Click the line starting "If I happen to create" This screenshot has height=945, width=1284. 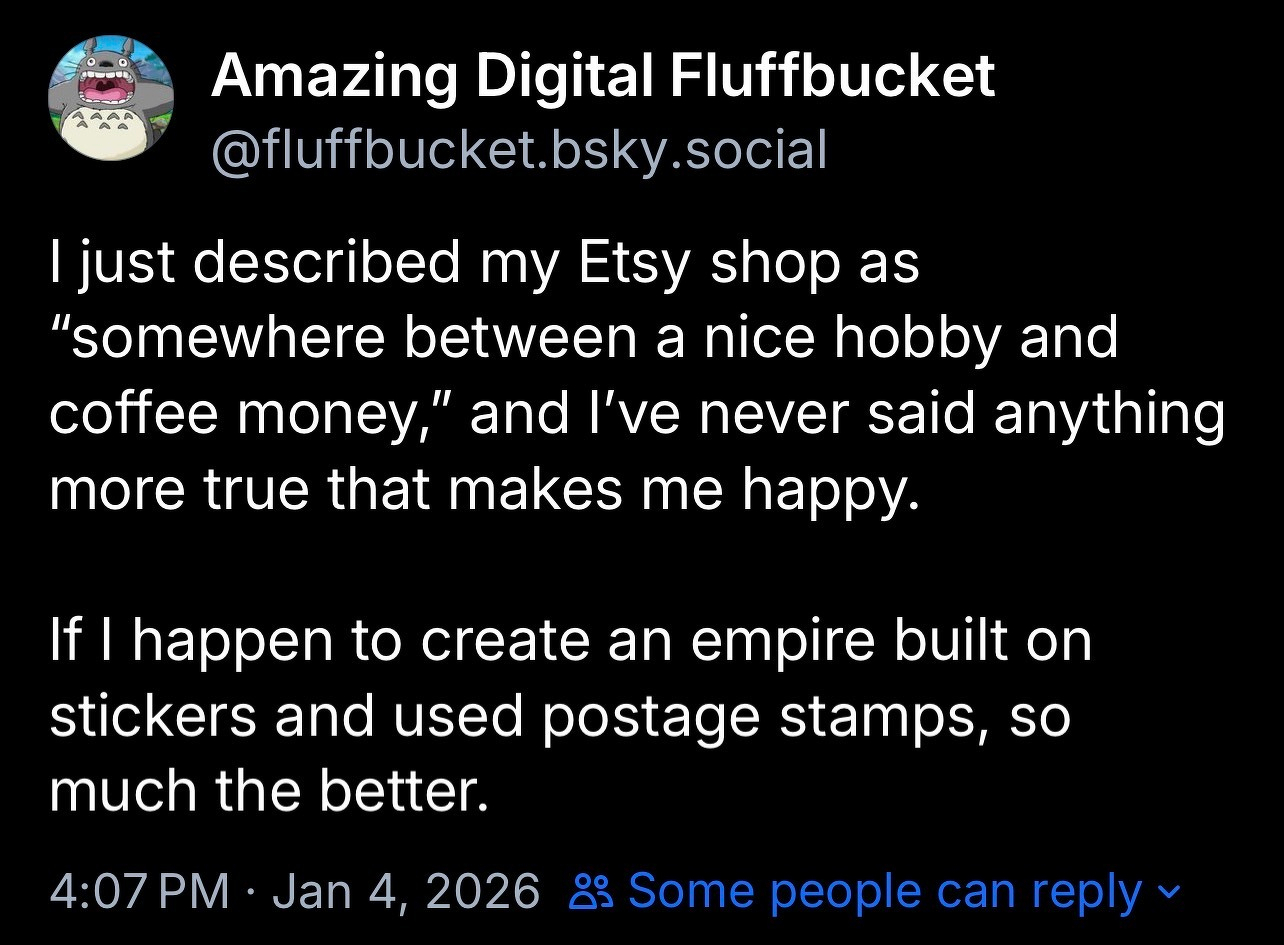click(x=570, y=640)
